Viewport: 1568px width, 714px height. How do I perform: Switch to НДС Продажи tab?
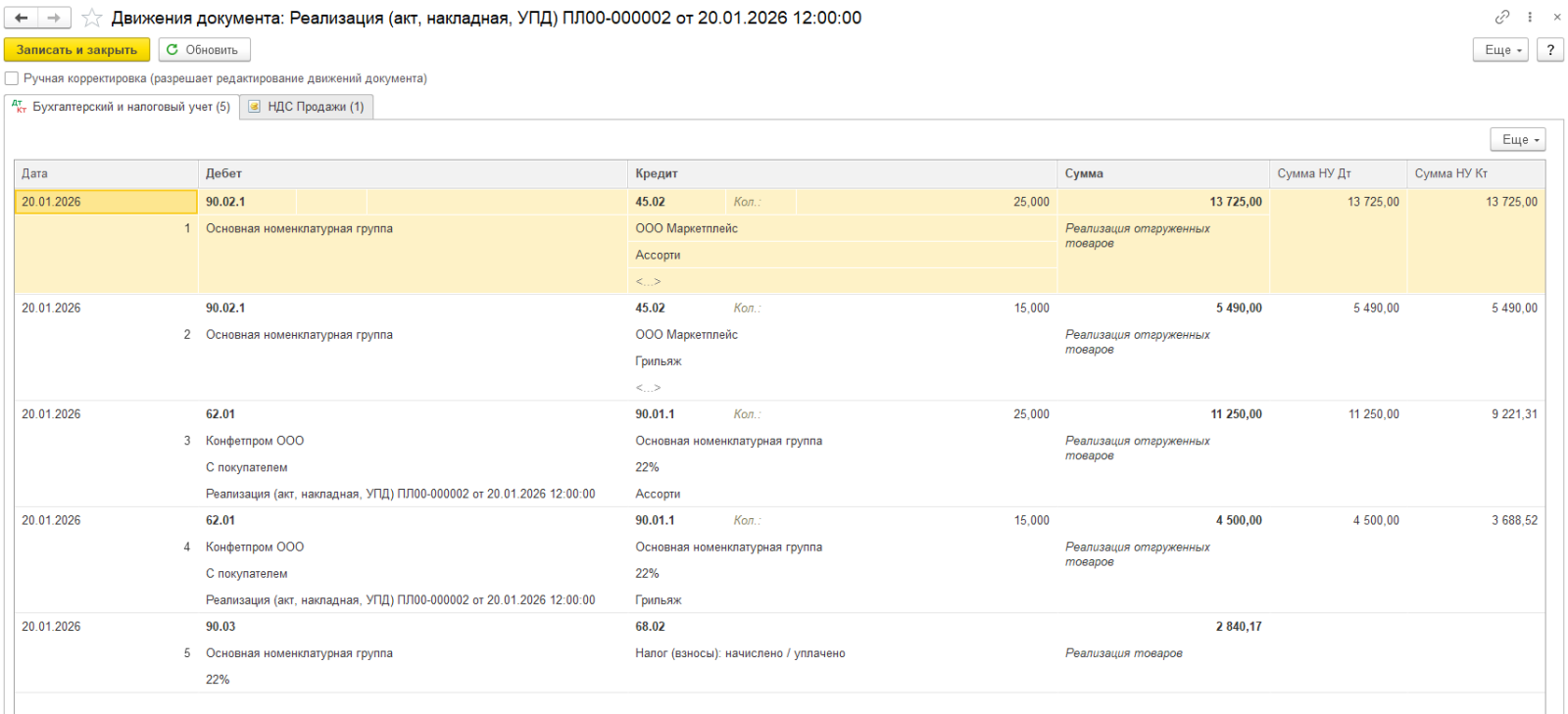306,107
